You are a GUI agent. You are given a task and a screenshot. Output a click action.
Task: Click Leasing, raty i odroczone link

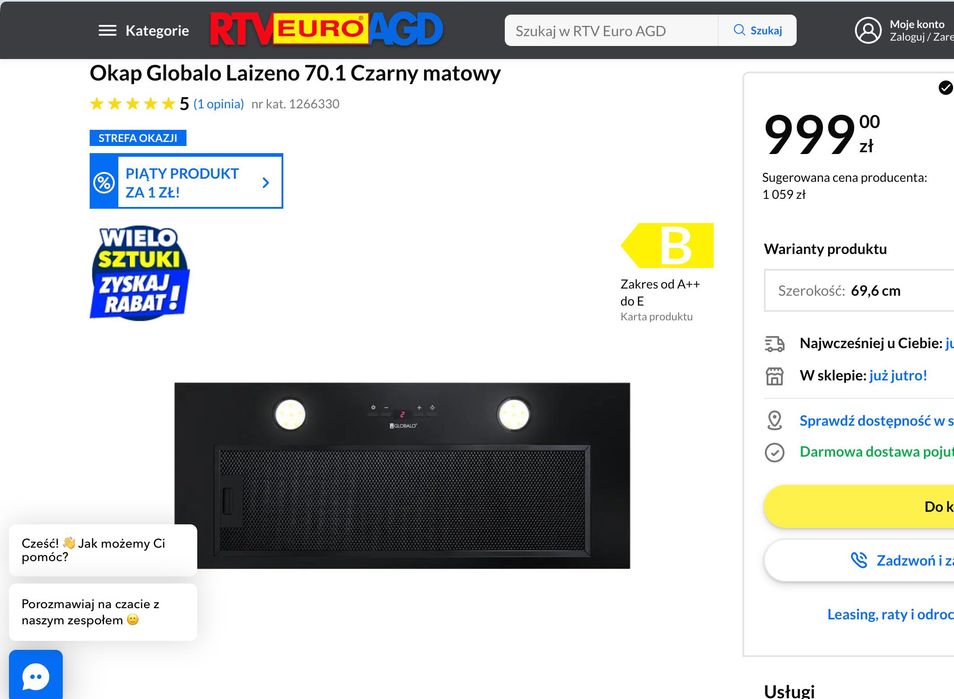[x=890, y=614]
